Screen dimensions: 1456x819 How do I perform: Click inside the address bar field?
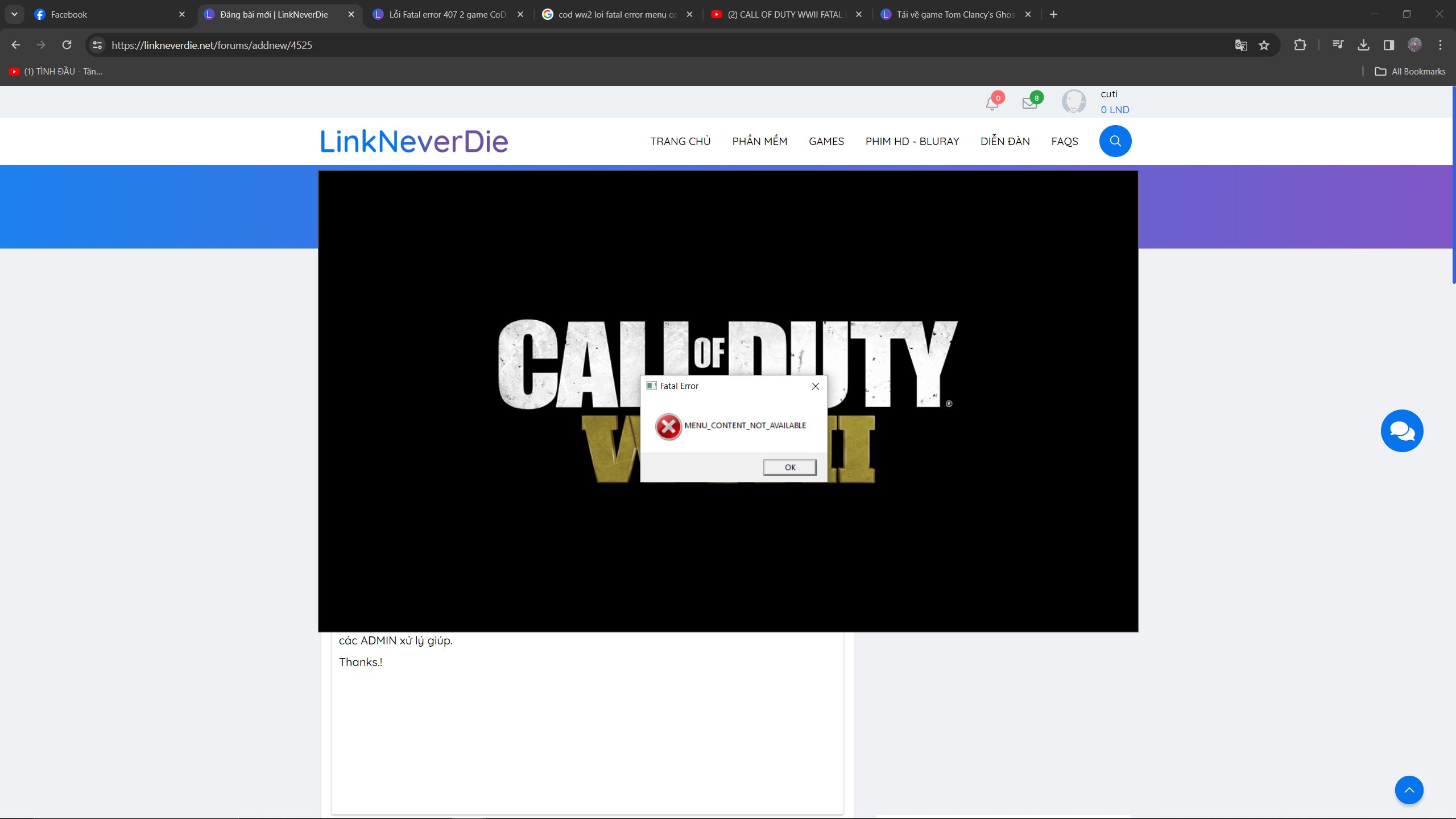pos(398,44)
